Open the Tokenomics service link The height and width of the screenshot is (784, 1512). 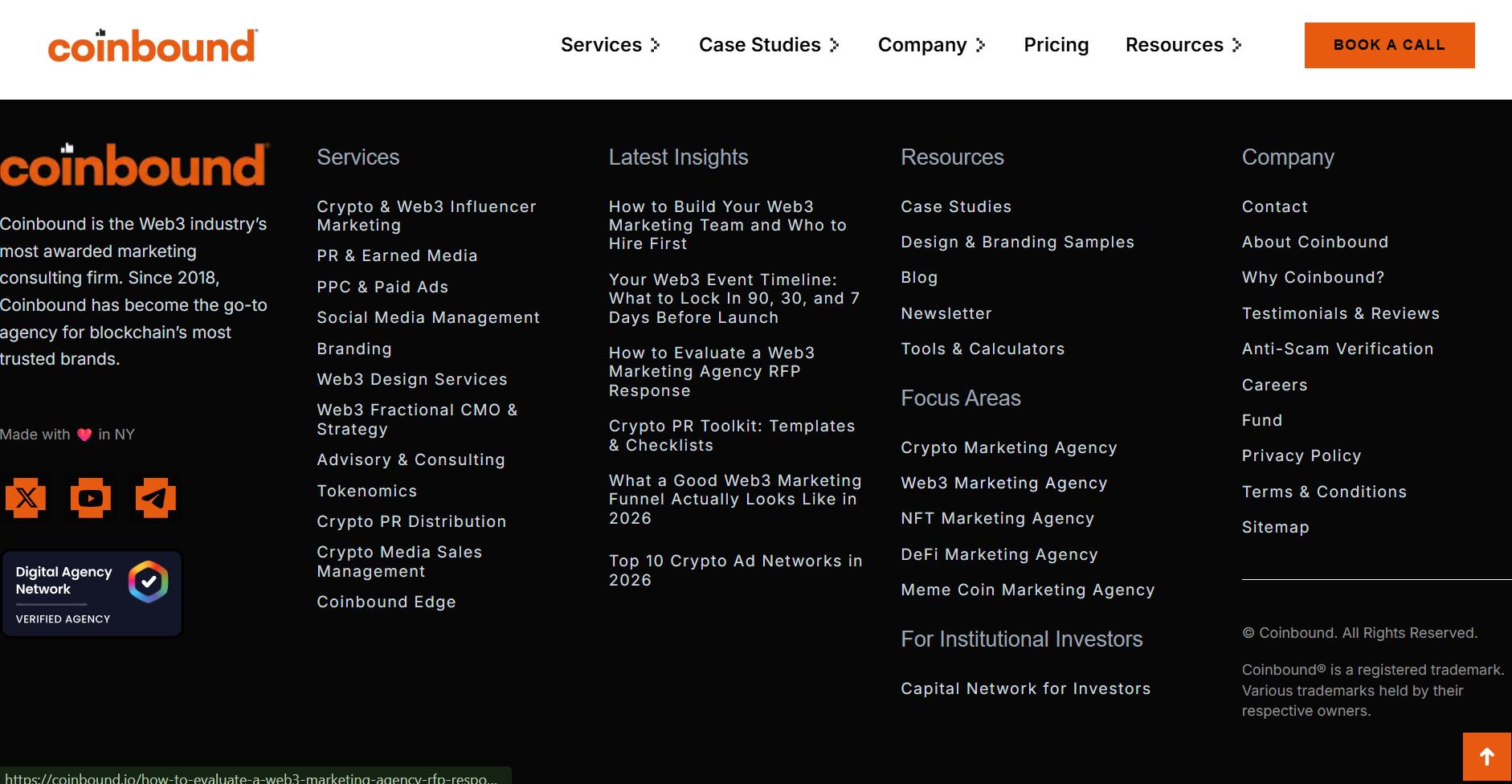366,491
